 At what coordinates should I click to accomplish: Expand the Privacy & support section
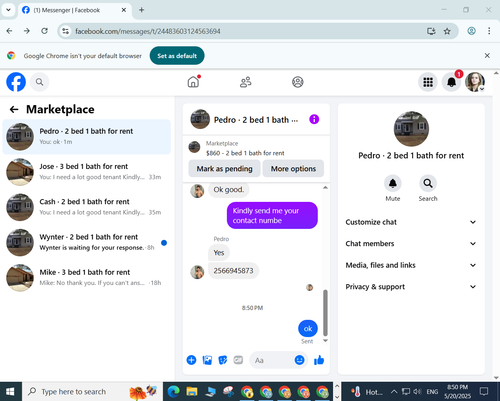point(411,287)
